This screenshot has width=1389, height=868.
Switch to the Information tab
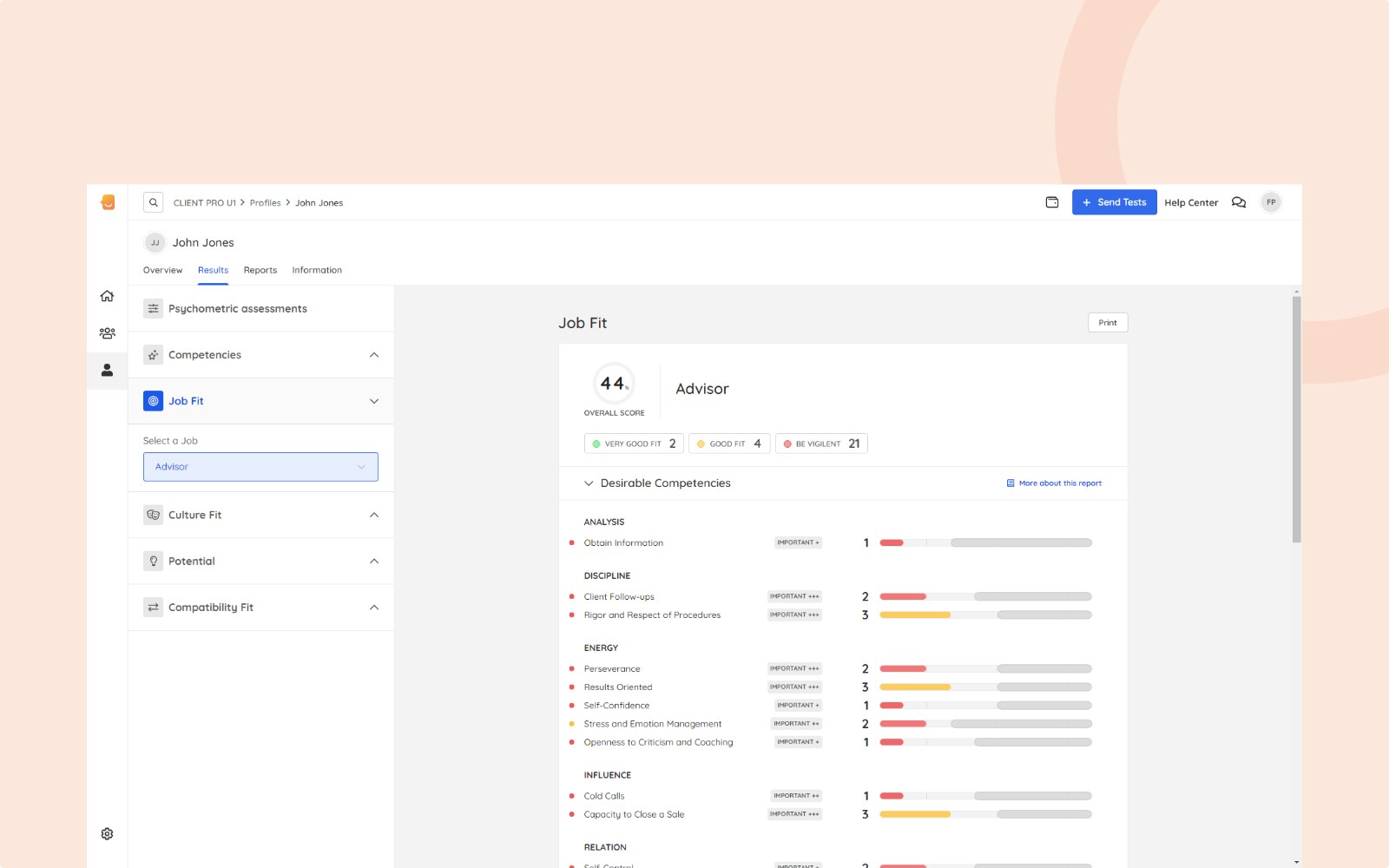coord(317,270)
